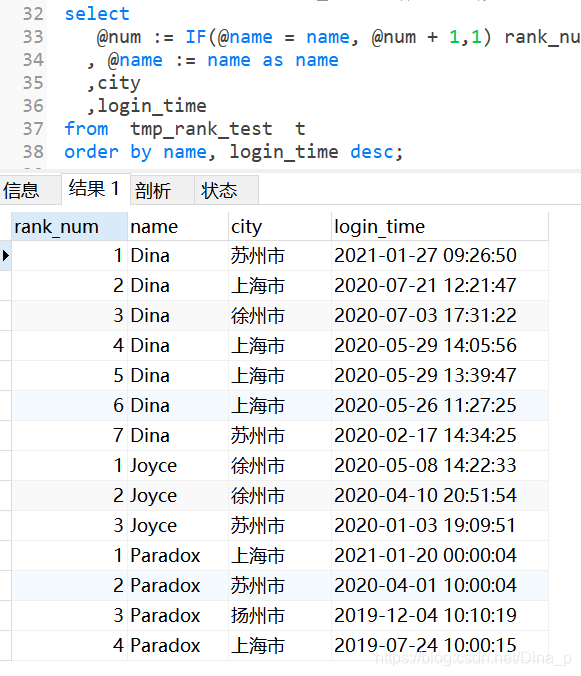
Task: Click line number 38 in gutter
Action: (x=33, y=152)
